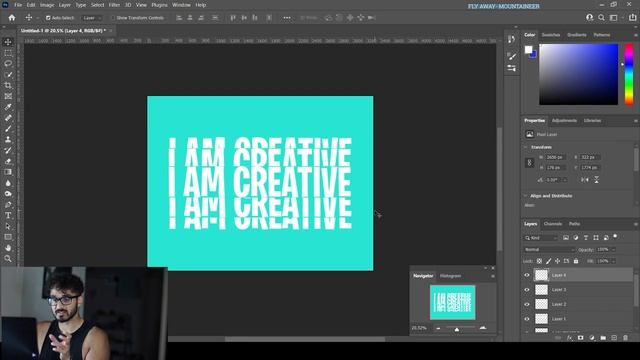This screenshot has width=640, height=360.
Task: Open the File menu
Action: (18, 5)
